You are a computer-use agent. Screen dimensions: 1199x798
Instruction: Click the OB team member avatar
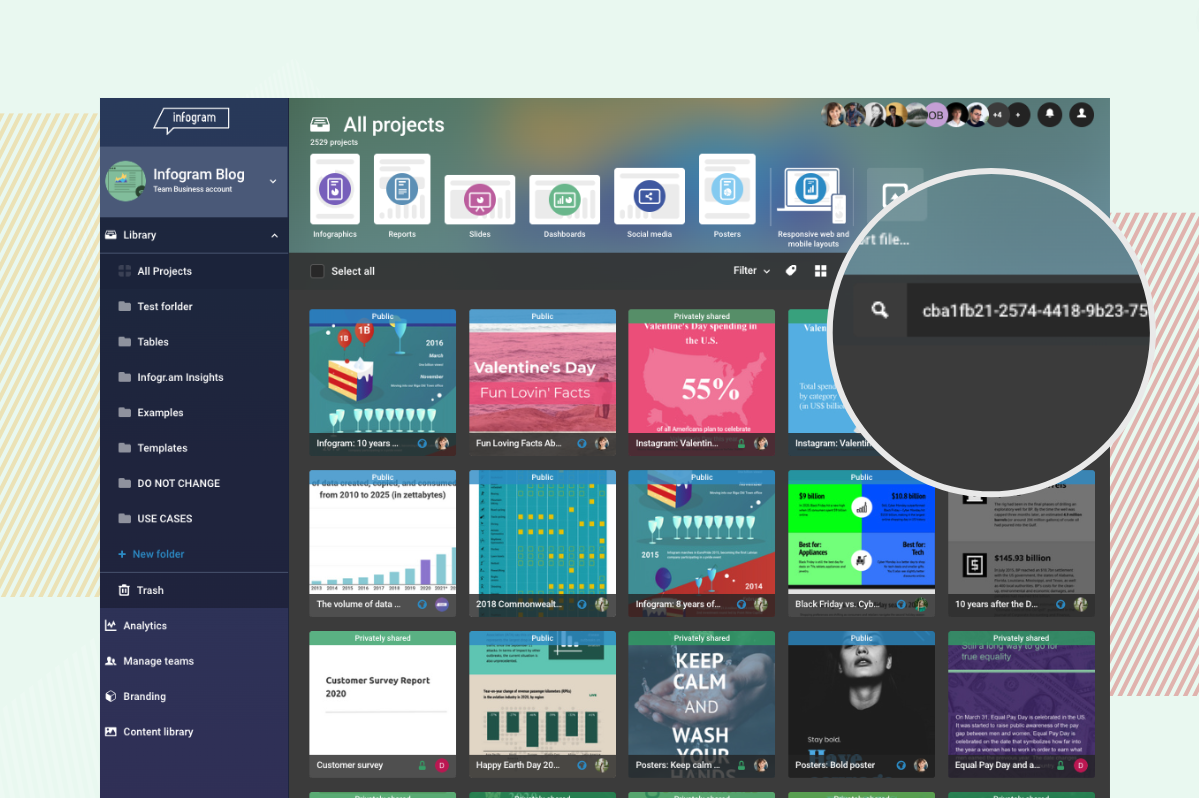935,115
